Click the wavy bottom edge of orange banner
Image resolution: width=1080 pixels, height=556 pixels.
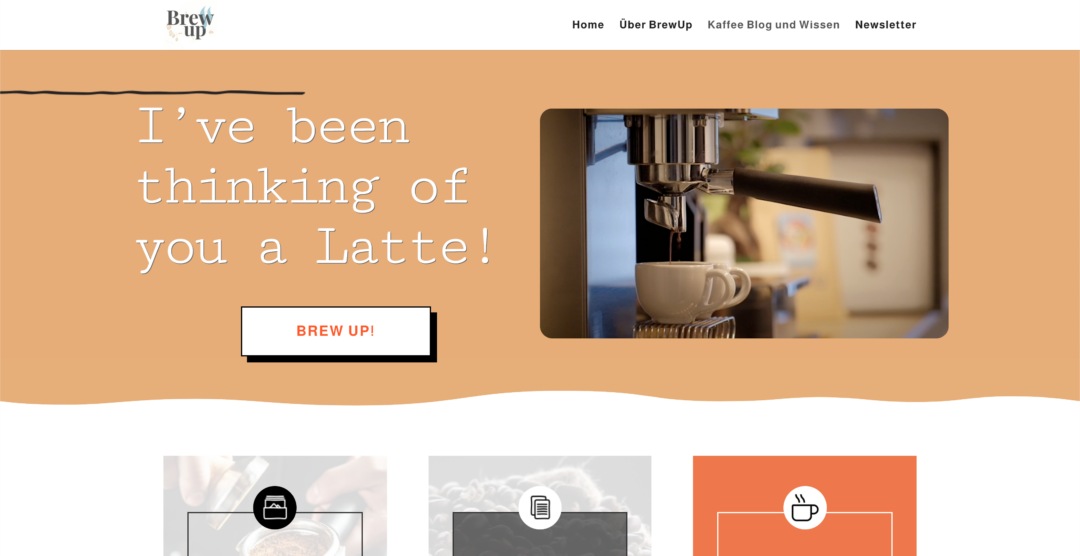(x=540, y=399)
